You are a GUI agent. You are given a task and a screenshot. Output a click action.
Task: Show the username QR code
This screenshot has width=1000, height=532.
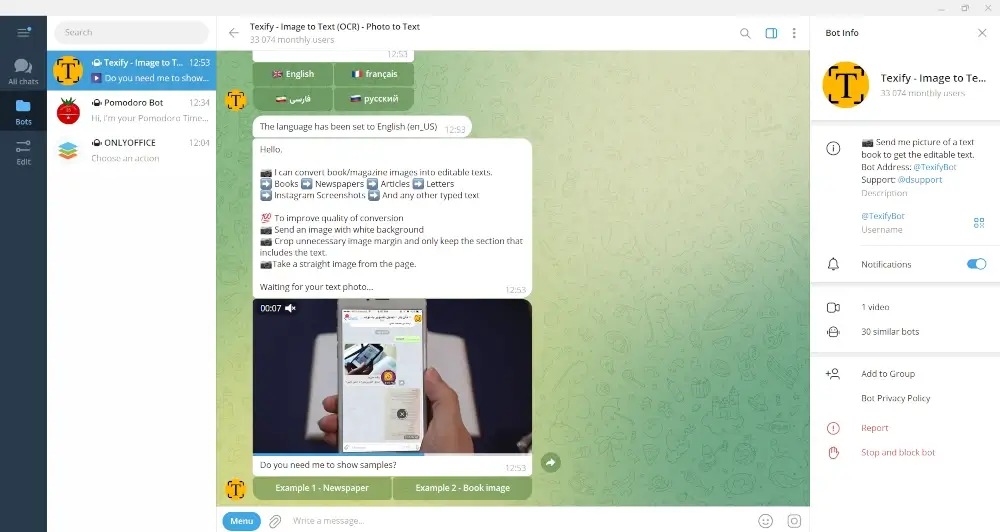(x=979, y=223)
